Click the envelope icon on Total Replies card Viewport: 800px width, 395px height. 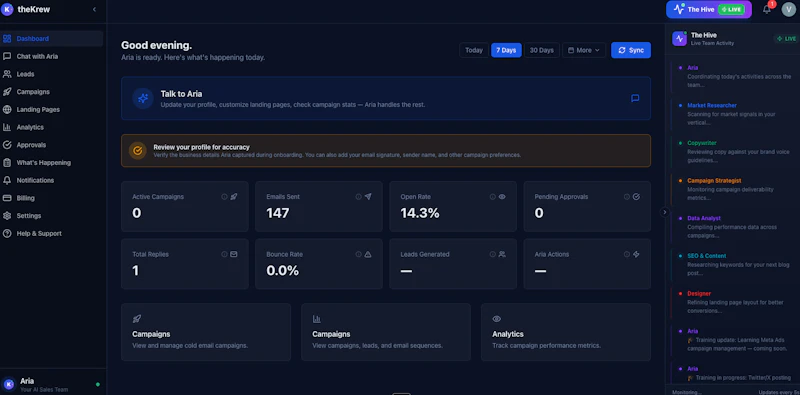pos(234,254)
